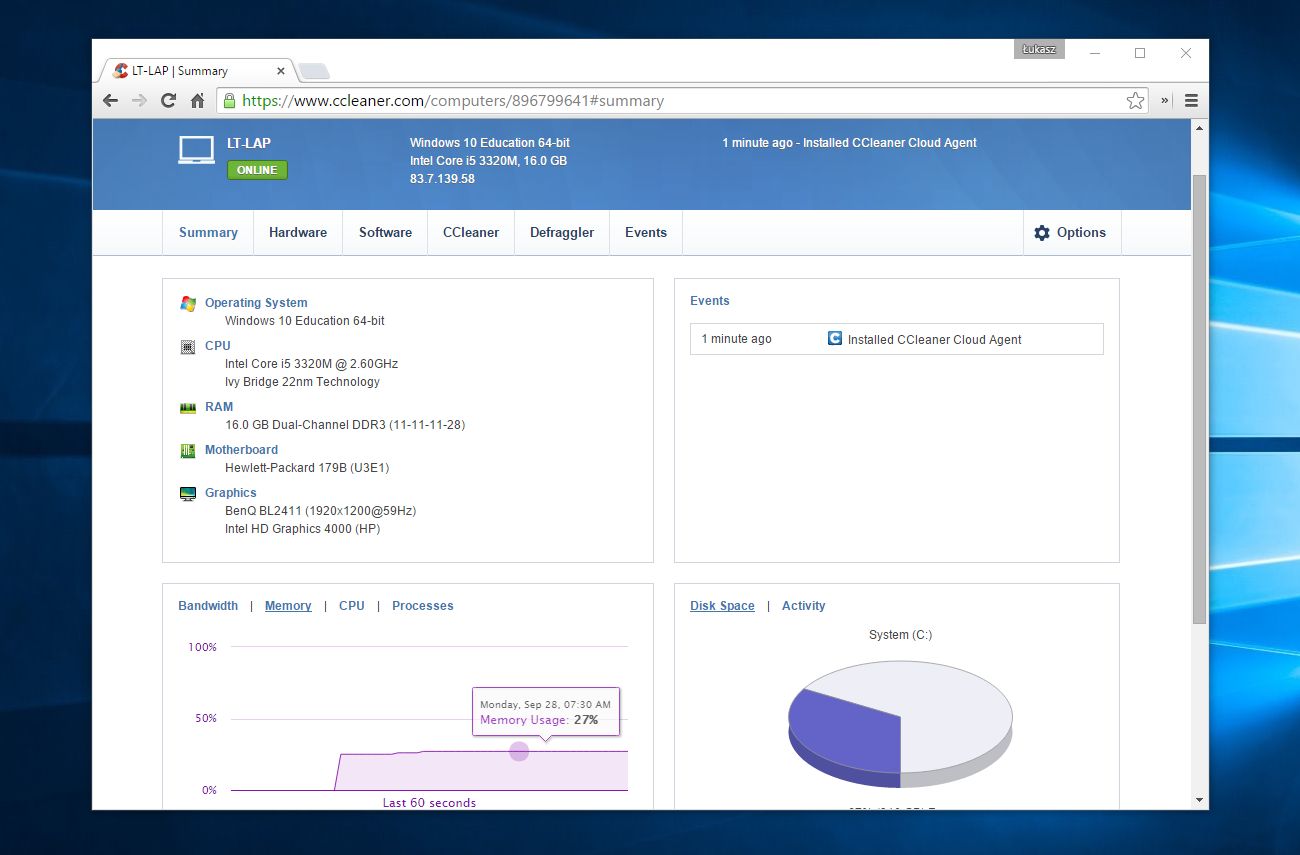This screenshot has height=855, width=1300.
Task: Click the CPU chip icon in summary
Action: pos(188,346)
